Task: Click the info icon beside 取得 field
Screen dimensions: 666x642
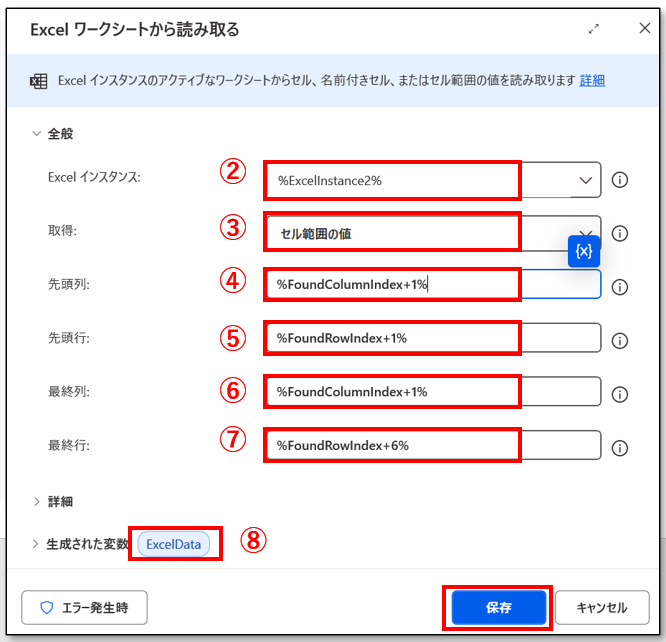Action: 619,233
